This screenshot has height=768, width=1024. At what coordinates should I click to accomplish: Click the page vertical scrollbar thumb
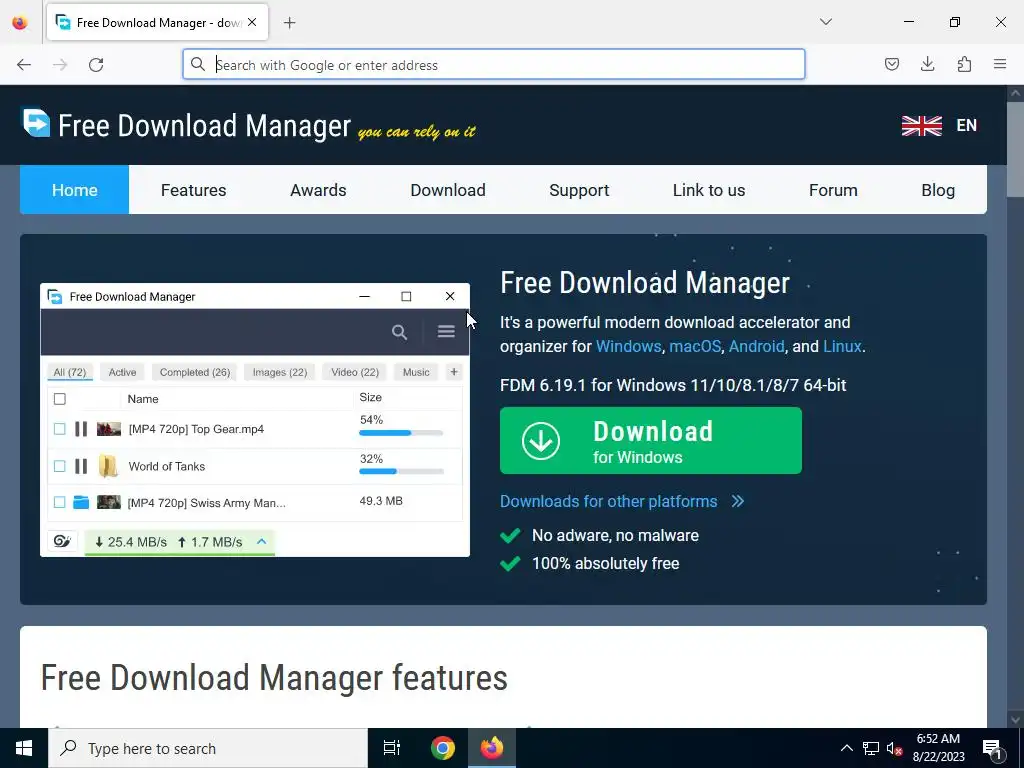pyautogui.click(x=1016, y=148)
